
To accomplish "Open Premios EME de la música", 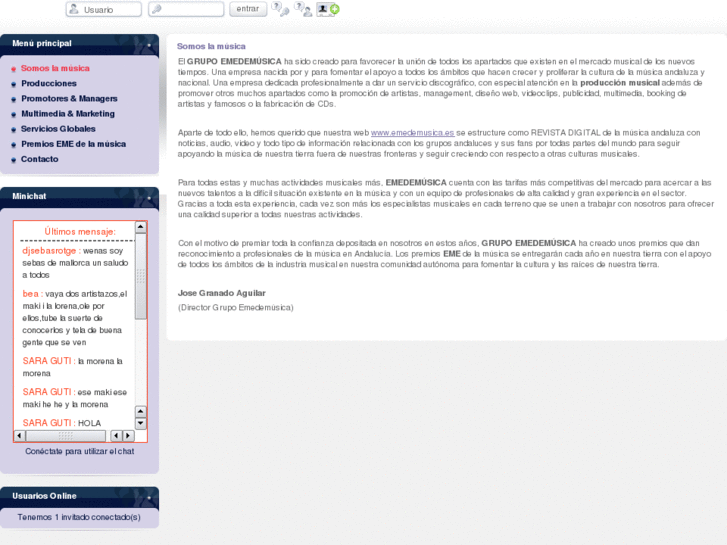I will (73, 144).
